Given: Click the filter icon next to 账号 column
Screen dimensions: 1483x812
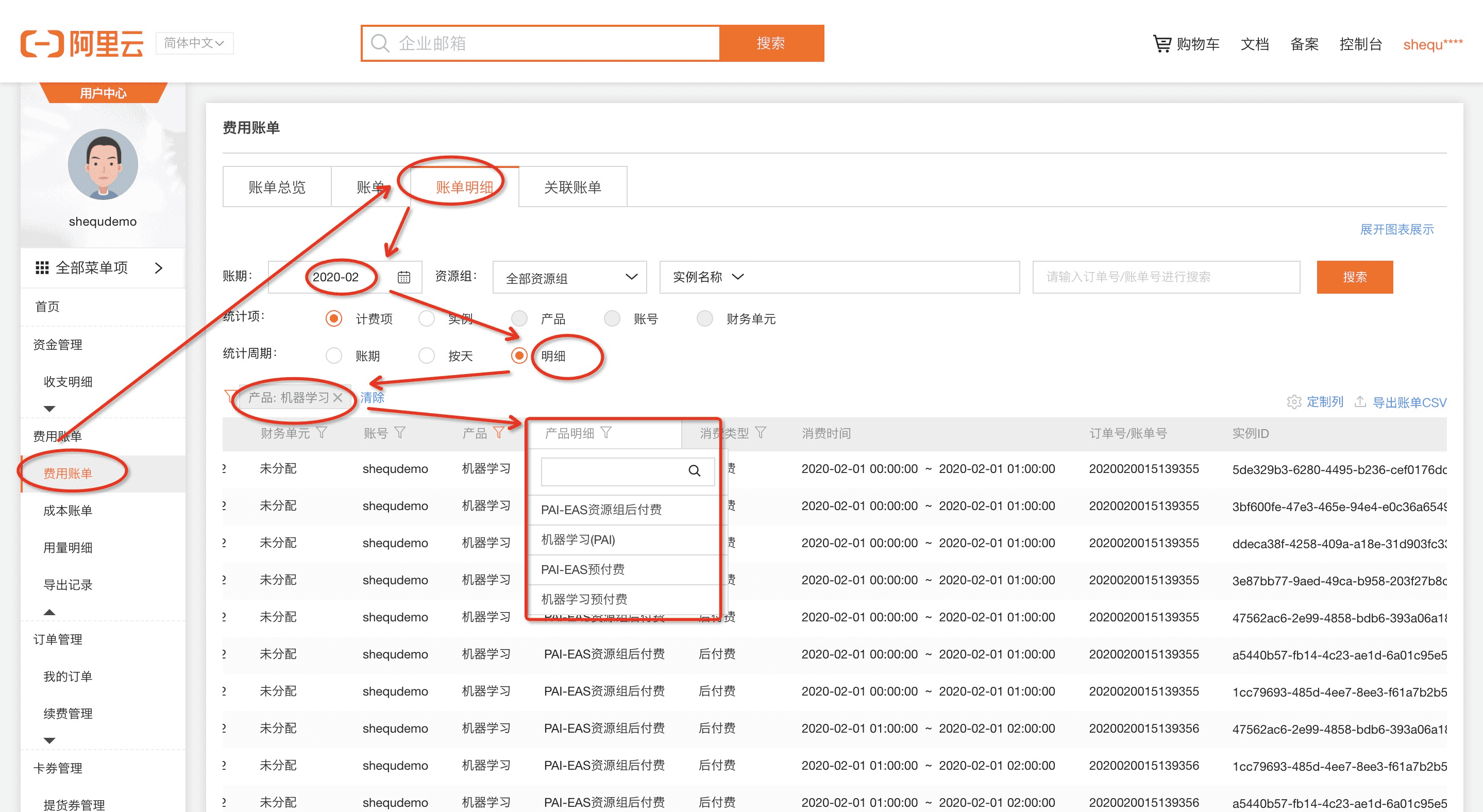Looking at the screenshot, I should tap(400, 433).
